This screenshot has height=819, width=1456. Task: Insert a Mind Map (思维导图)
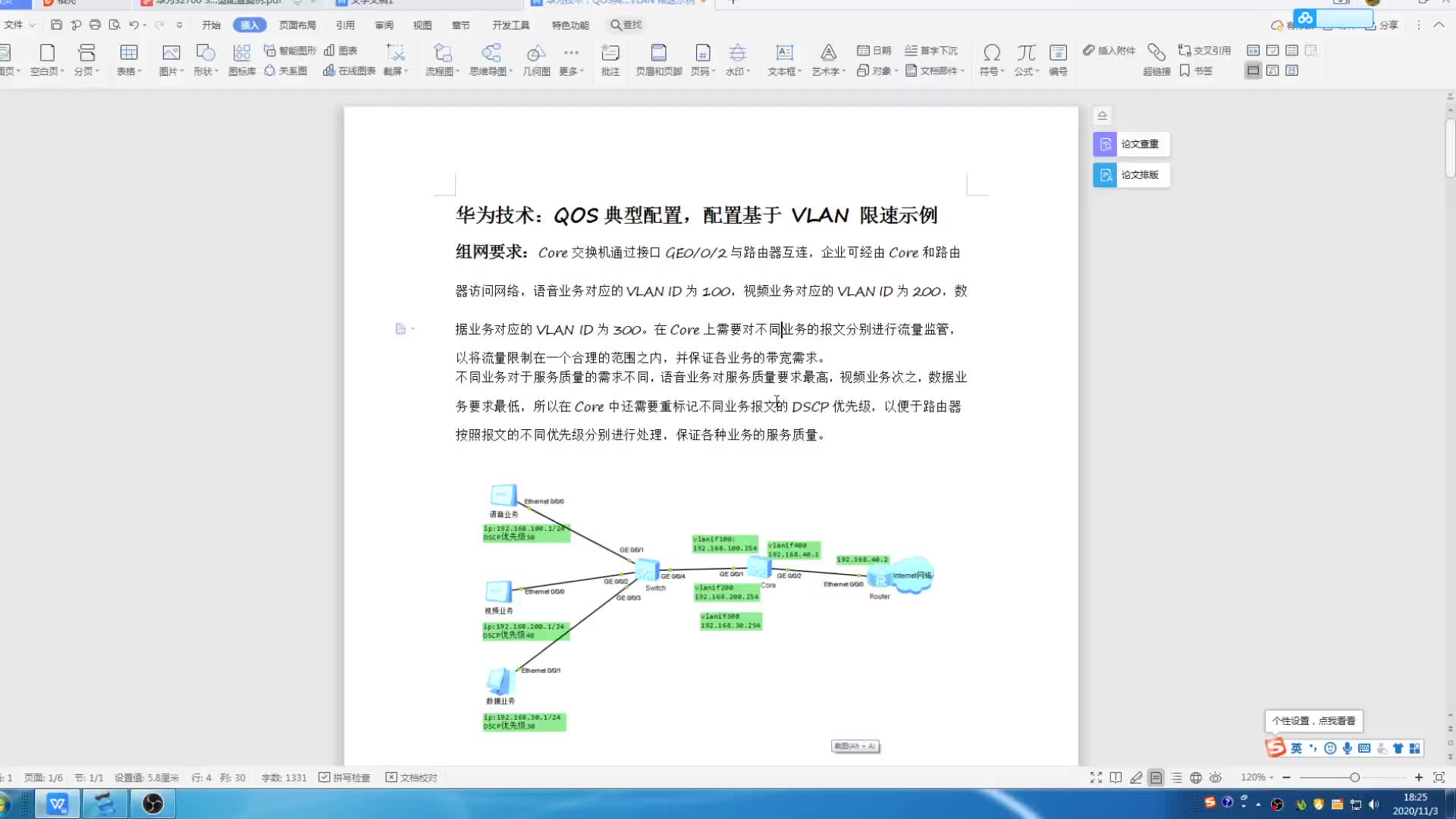tap(491, 60)
